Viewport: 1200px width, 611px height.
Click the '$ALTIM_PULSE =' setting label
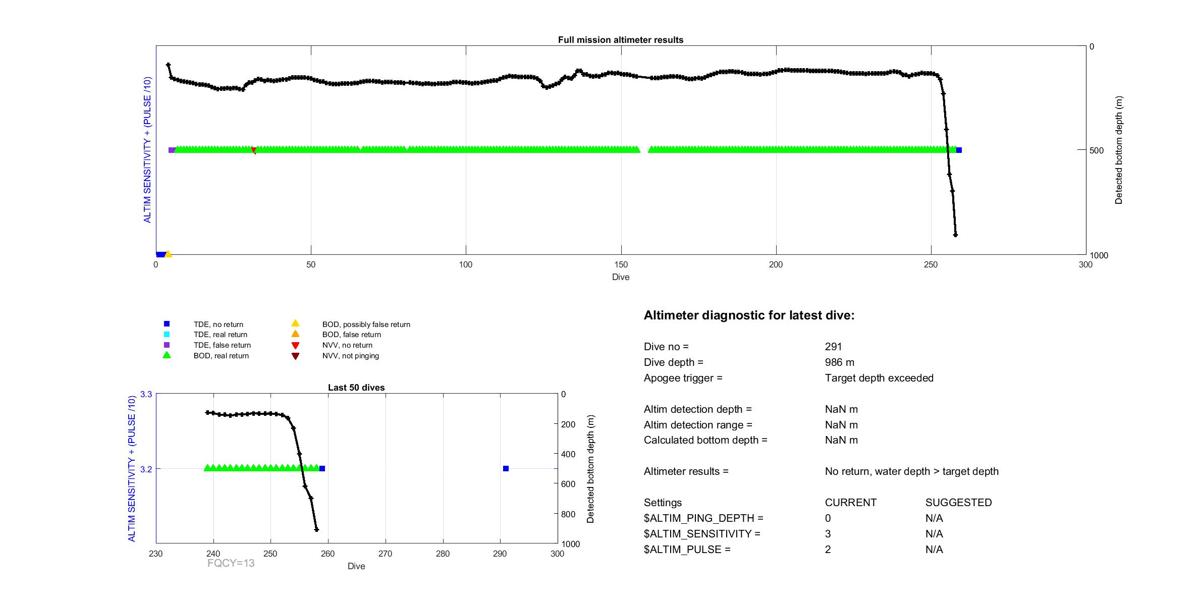click(687, 549)
